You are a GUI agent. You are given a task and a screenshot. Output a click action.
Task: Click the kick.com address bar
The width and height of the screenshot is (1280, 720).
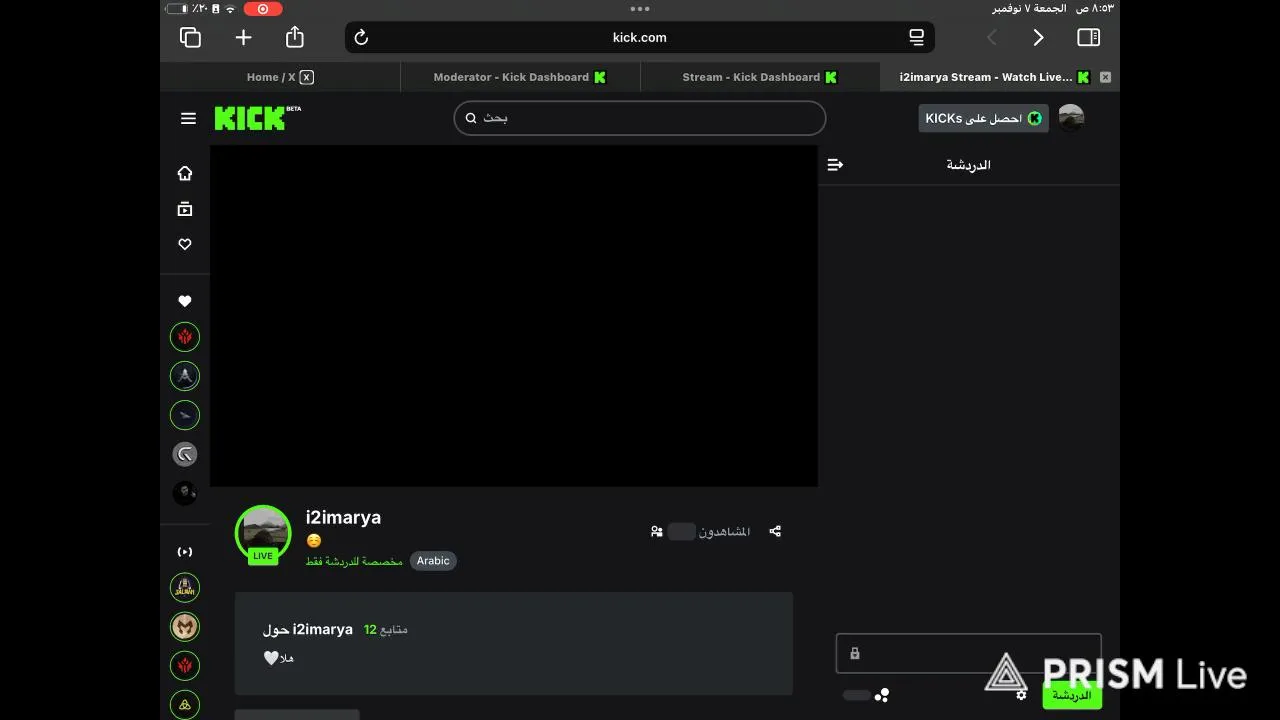click(x=640, y=37)
